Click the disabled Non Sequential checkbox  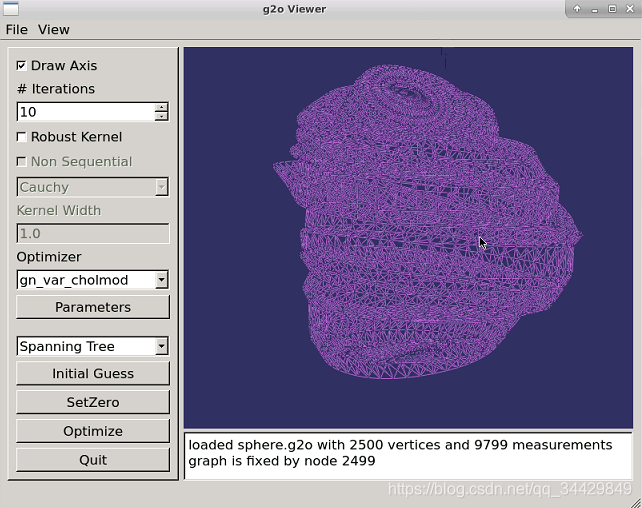(x=21, y=162)
